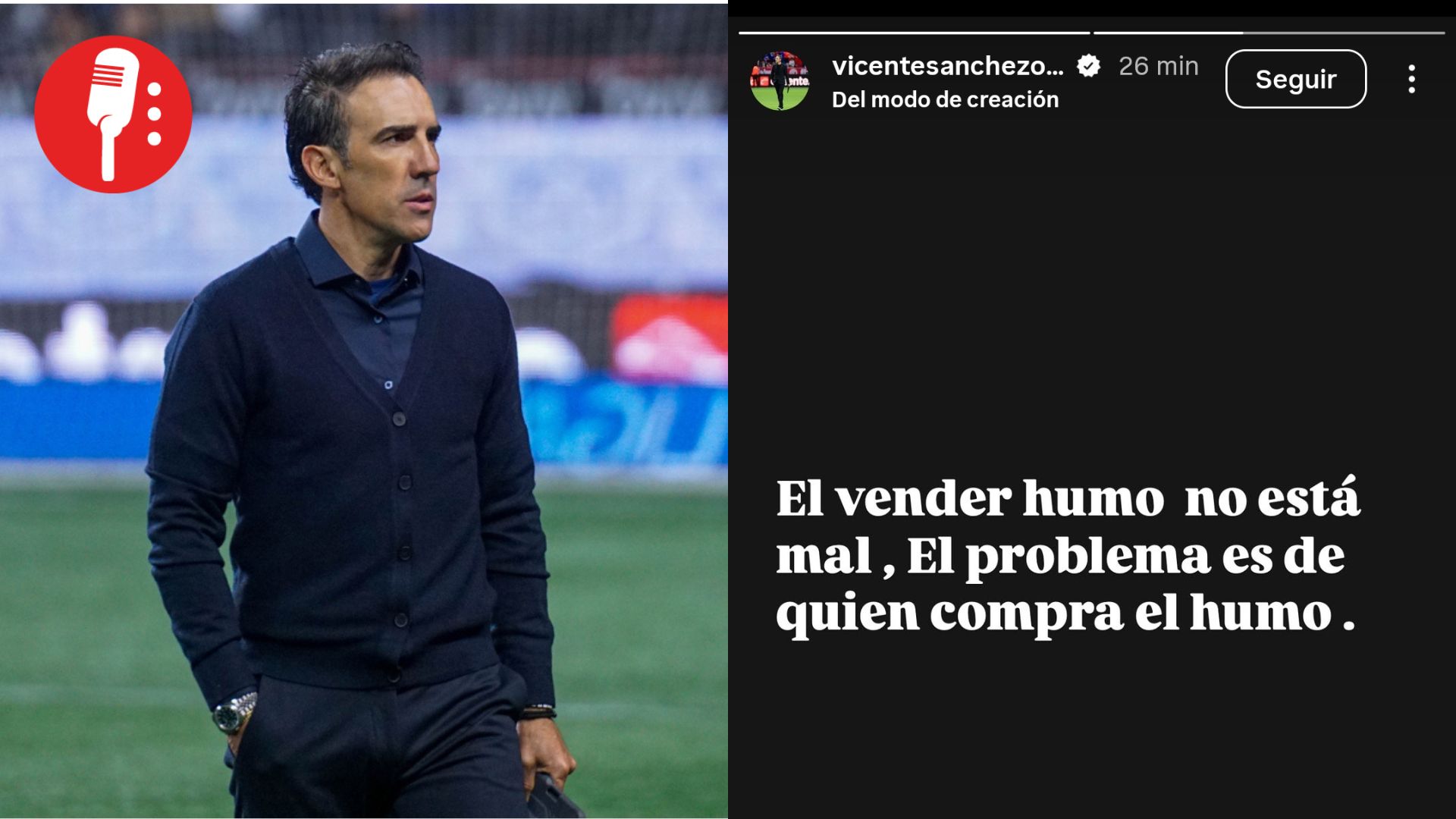Click the 'mal , El problema es de' line
Screen dimensions: 1456x819
[x=1060, y=557]
